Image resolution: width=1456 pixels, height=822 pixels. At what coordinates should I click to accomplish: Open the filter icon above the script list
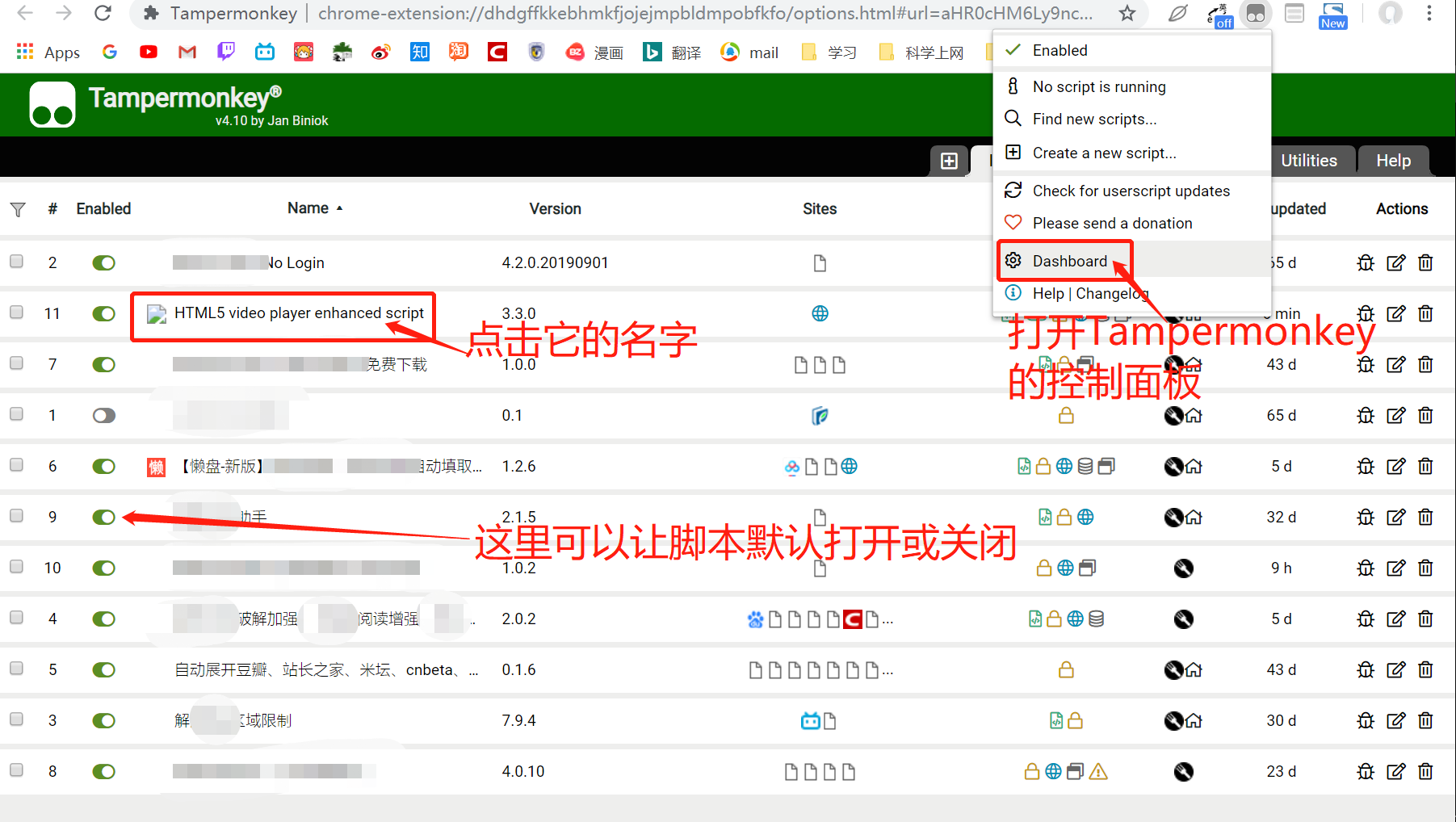18,209
